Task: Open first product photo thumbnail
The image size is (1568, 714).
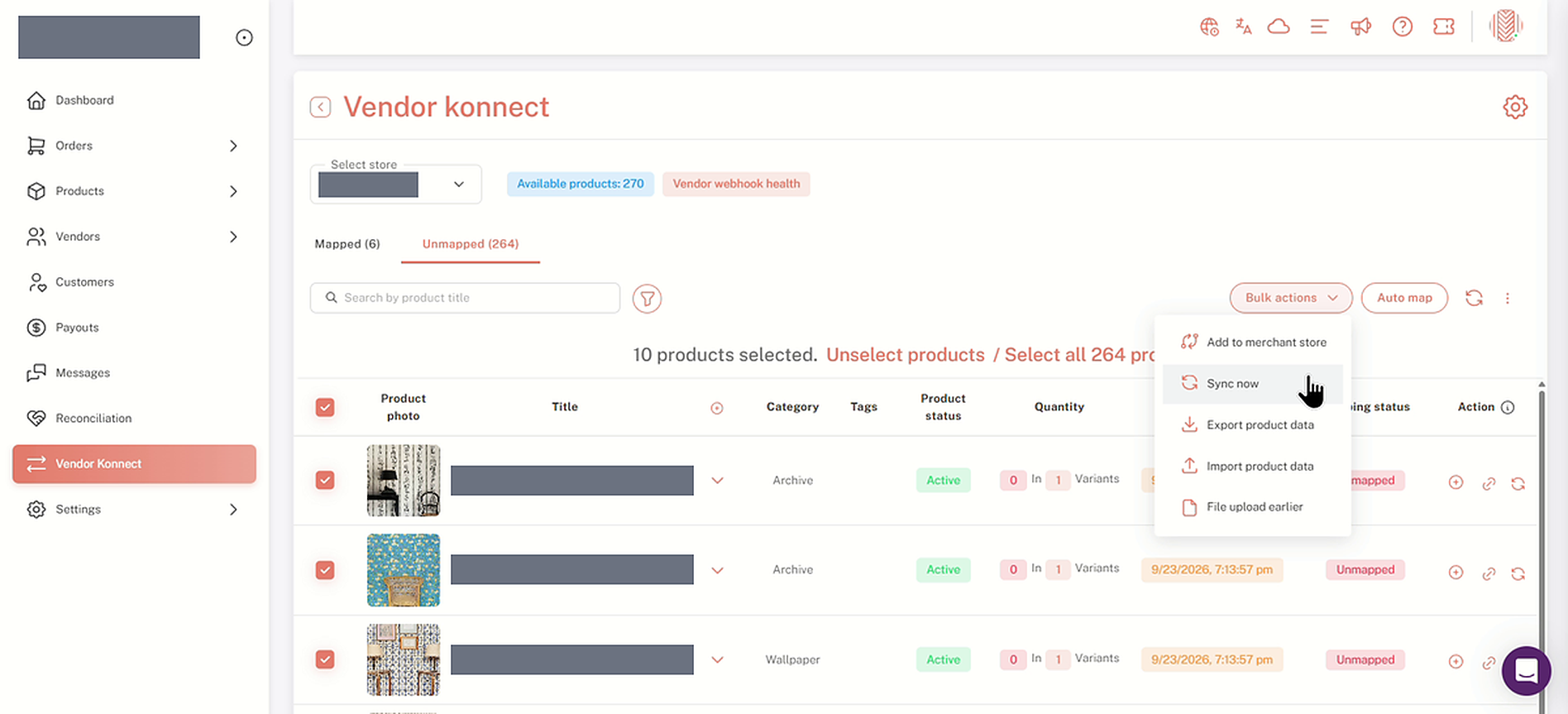Action: pos(404,481)
